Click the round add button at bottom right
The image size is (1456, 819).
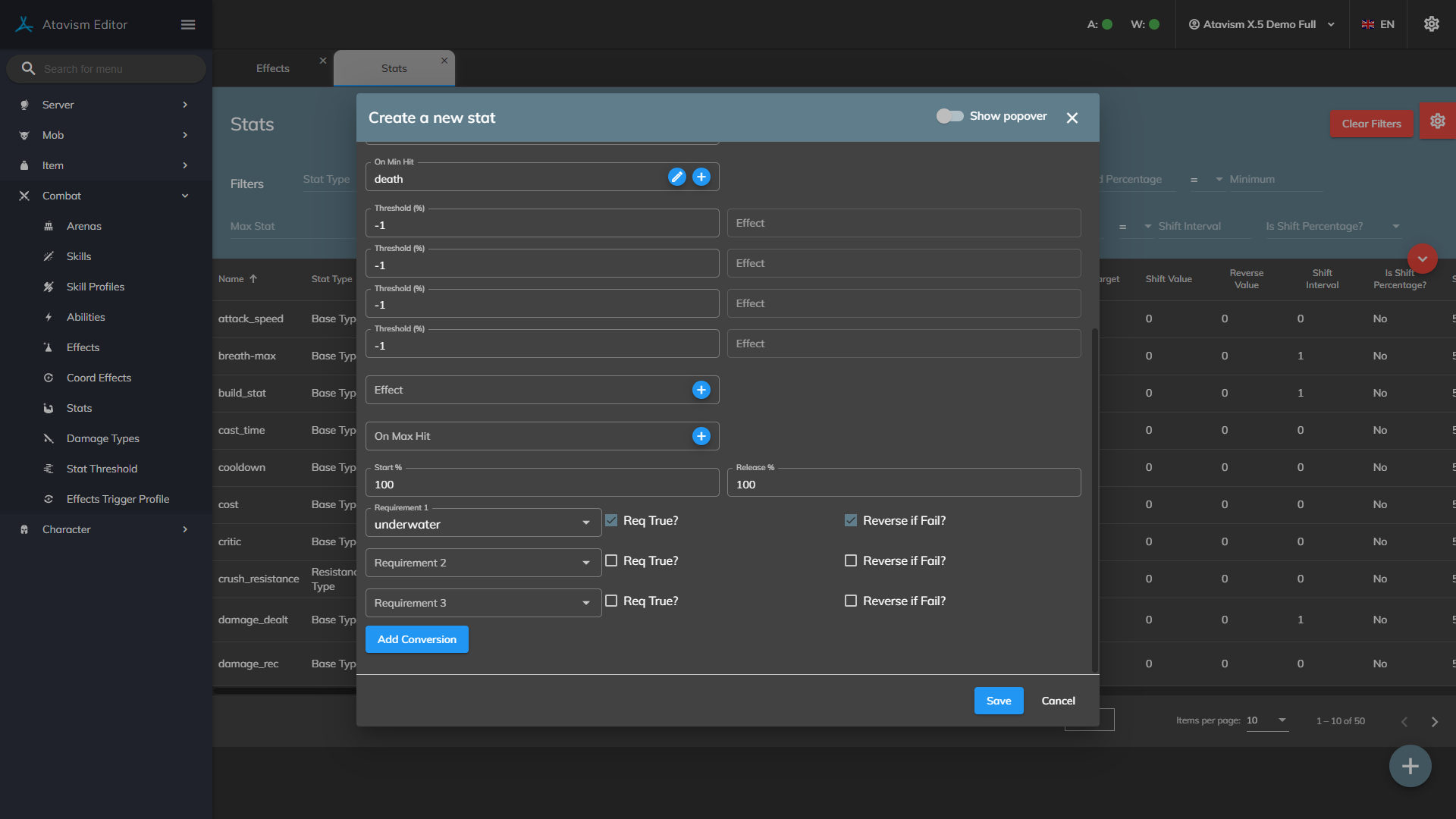click(x=1410, y=766)
